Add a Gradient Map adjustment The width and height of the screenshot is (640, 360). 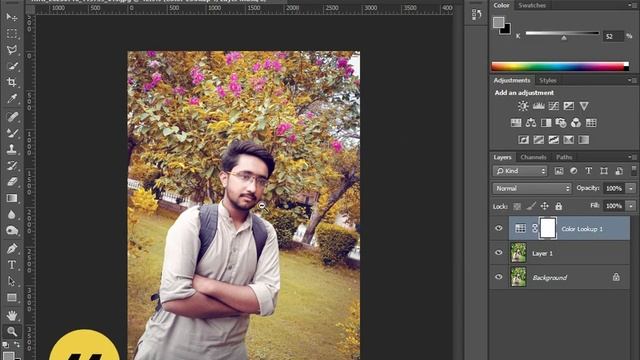tap(584, 140)
